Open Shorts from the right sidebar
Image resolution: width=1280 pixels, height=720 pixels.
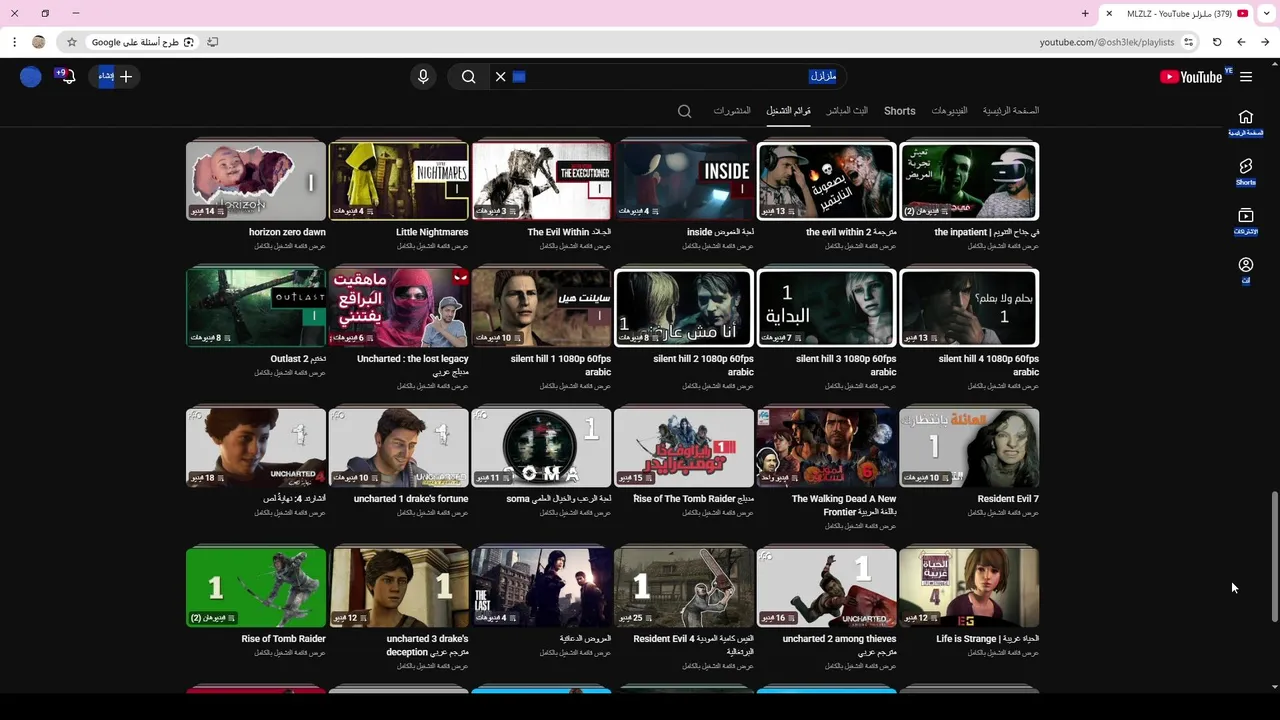click(x=1246, y=172)
